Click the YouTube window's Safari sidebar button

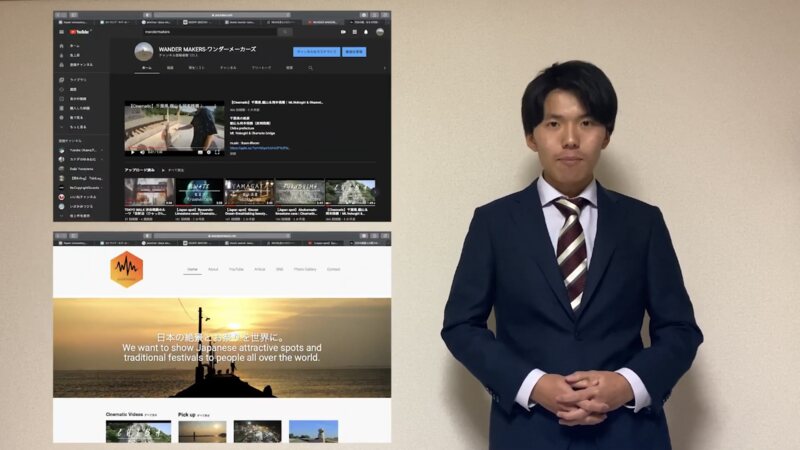point(73,15)
